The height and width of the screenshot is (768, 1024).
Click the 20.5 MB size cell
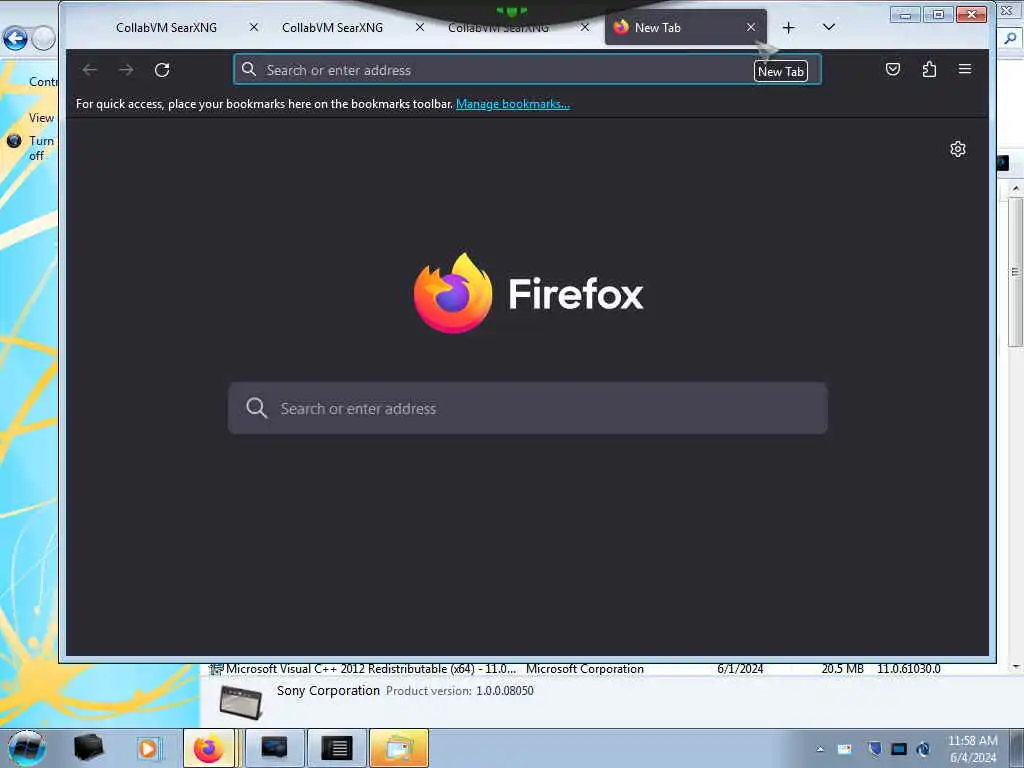(x=842, y=669)
